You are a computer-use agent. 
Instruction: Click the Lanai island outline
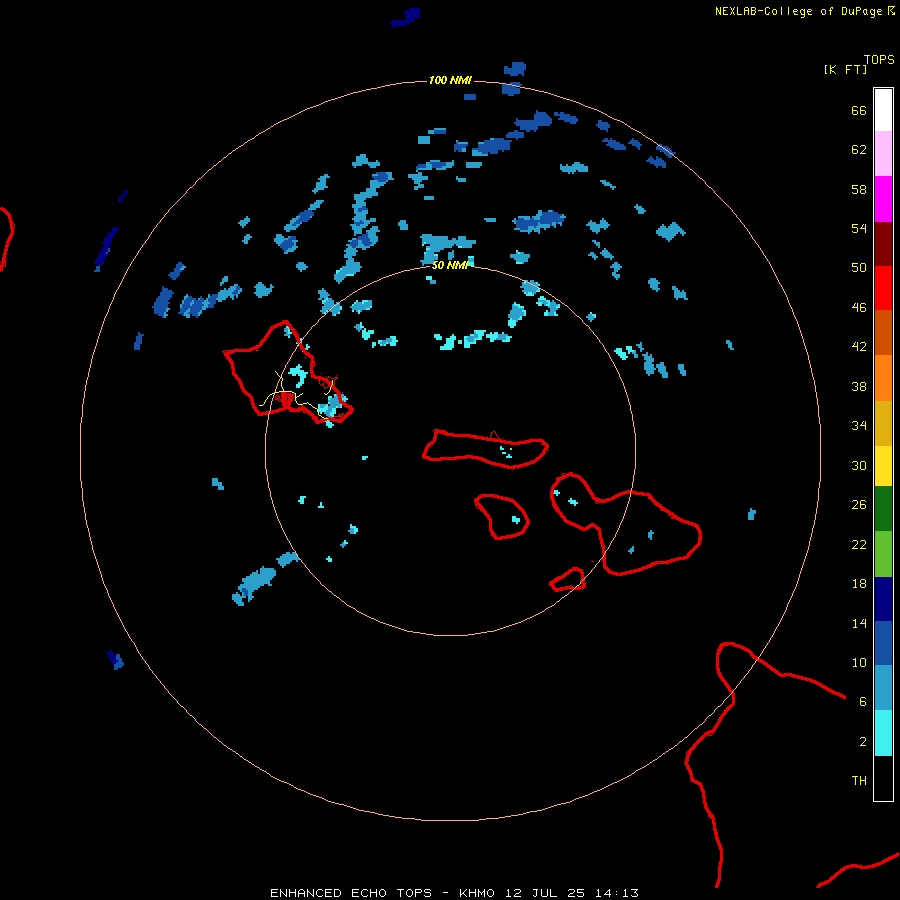click(502, 517)
